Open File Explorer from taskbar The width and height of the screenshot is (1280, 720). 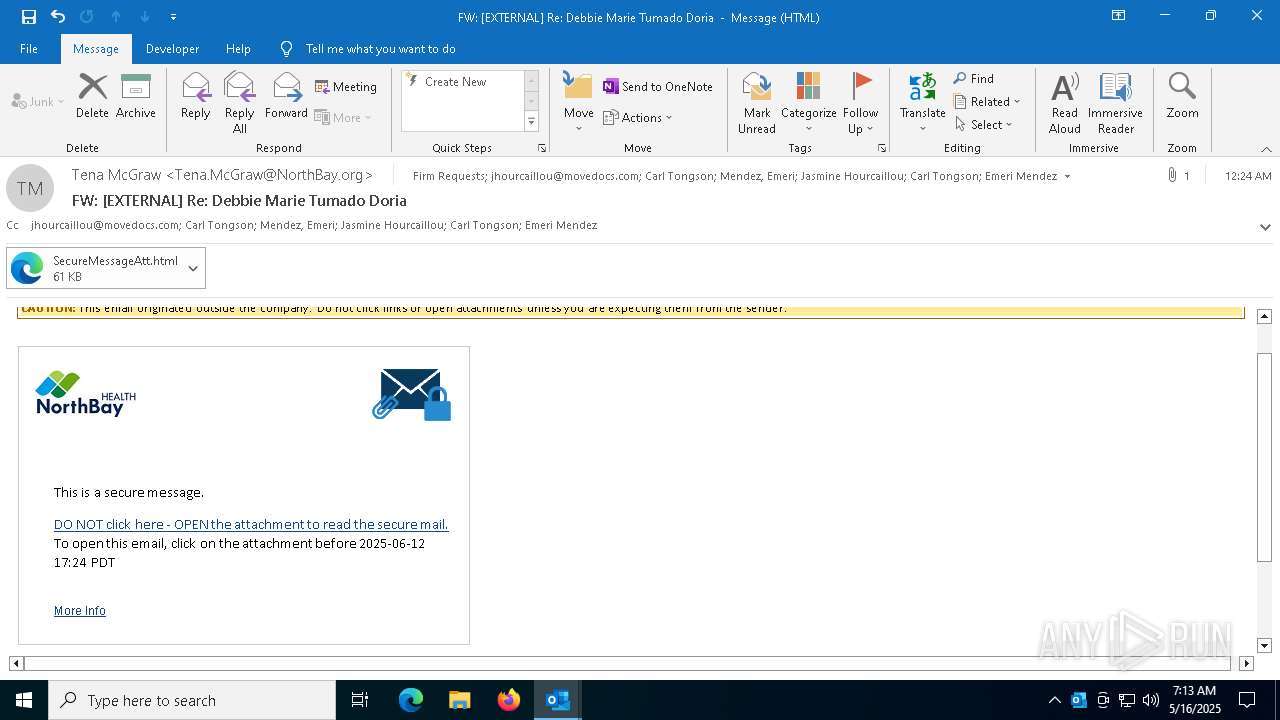tap(460, 700)
